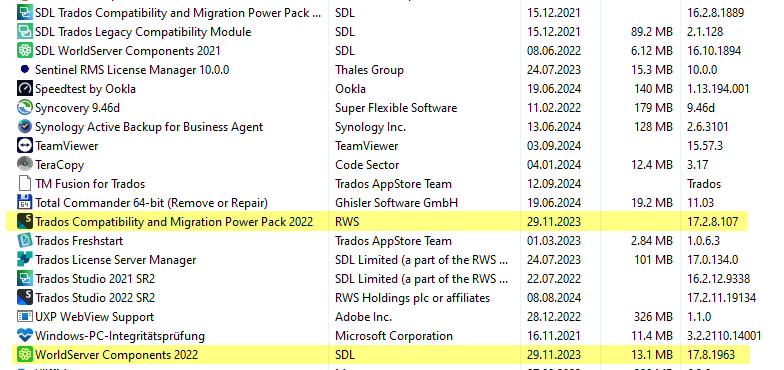Select Trados Studio 2022 SR2 name

click(95, 298)
